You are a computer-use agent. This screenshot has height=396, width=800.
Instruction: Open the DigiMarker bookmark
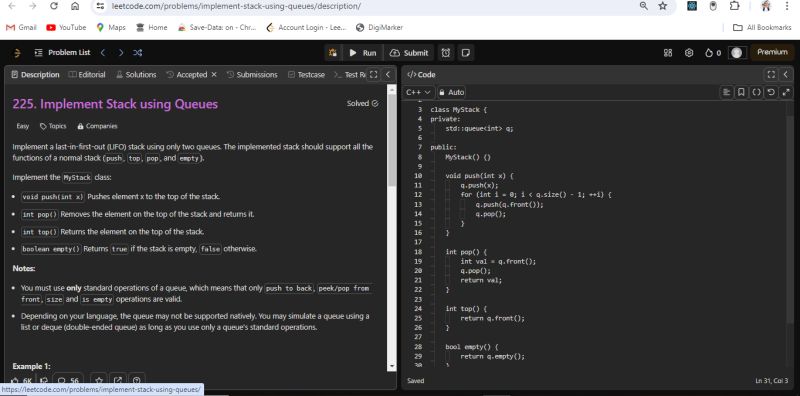(x=380, y=28)
